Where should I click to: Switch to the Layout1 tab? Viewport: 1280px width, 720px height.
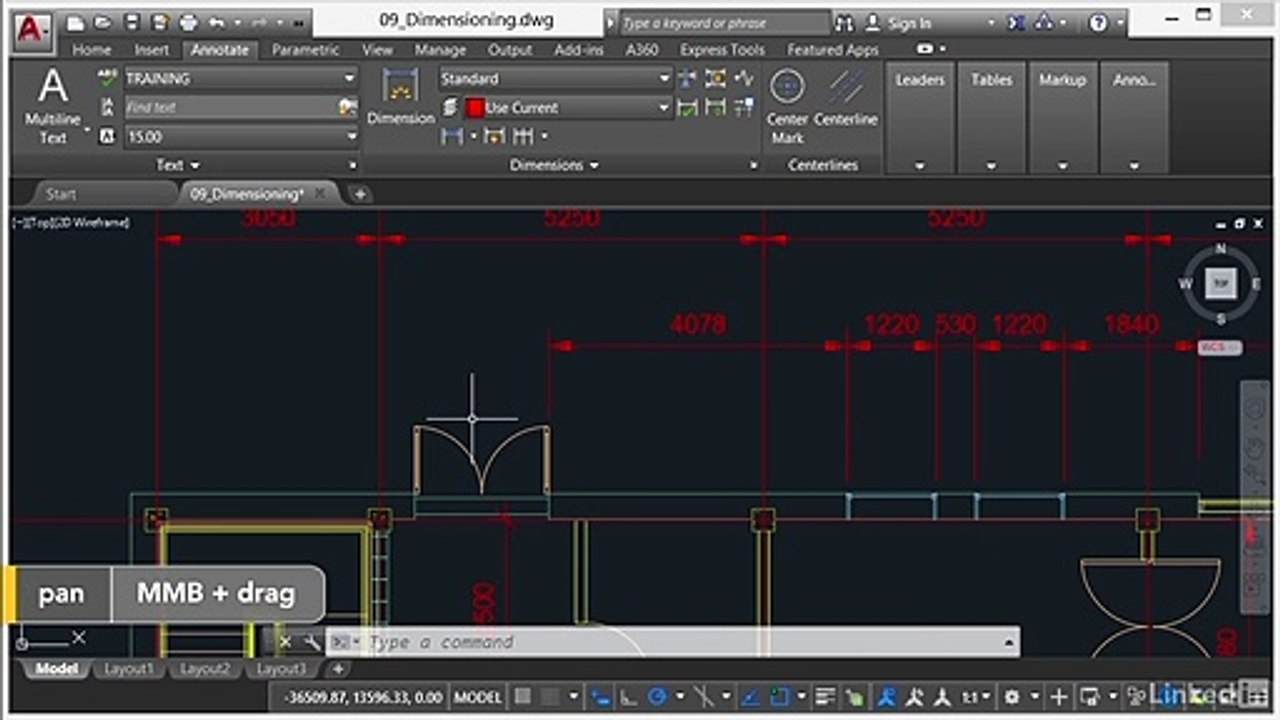[x=129, y=668]
